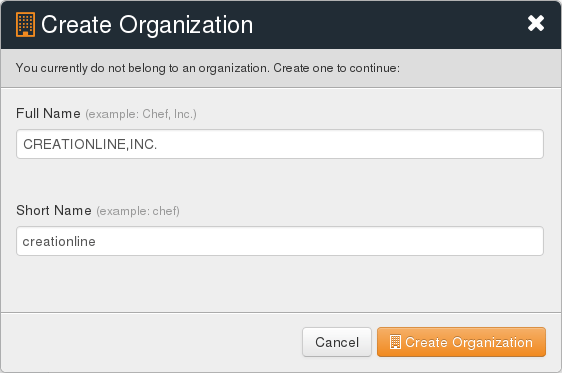Image resolution: width=562 pixels, height=373 pixels.
Task: Focus the Full Name input field
Action: pos(280,144)
